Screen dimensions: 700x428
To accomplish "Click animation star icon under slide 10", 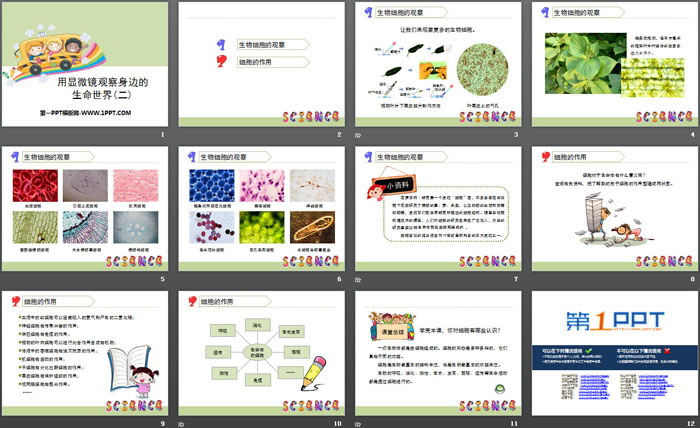I will pos(181,424).
